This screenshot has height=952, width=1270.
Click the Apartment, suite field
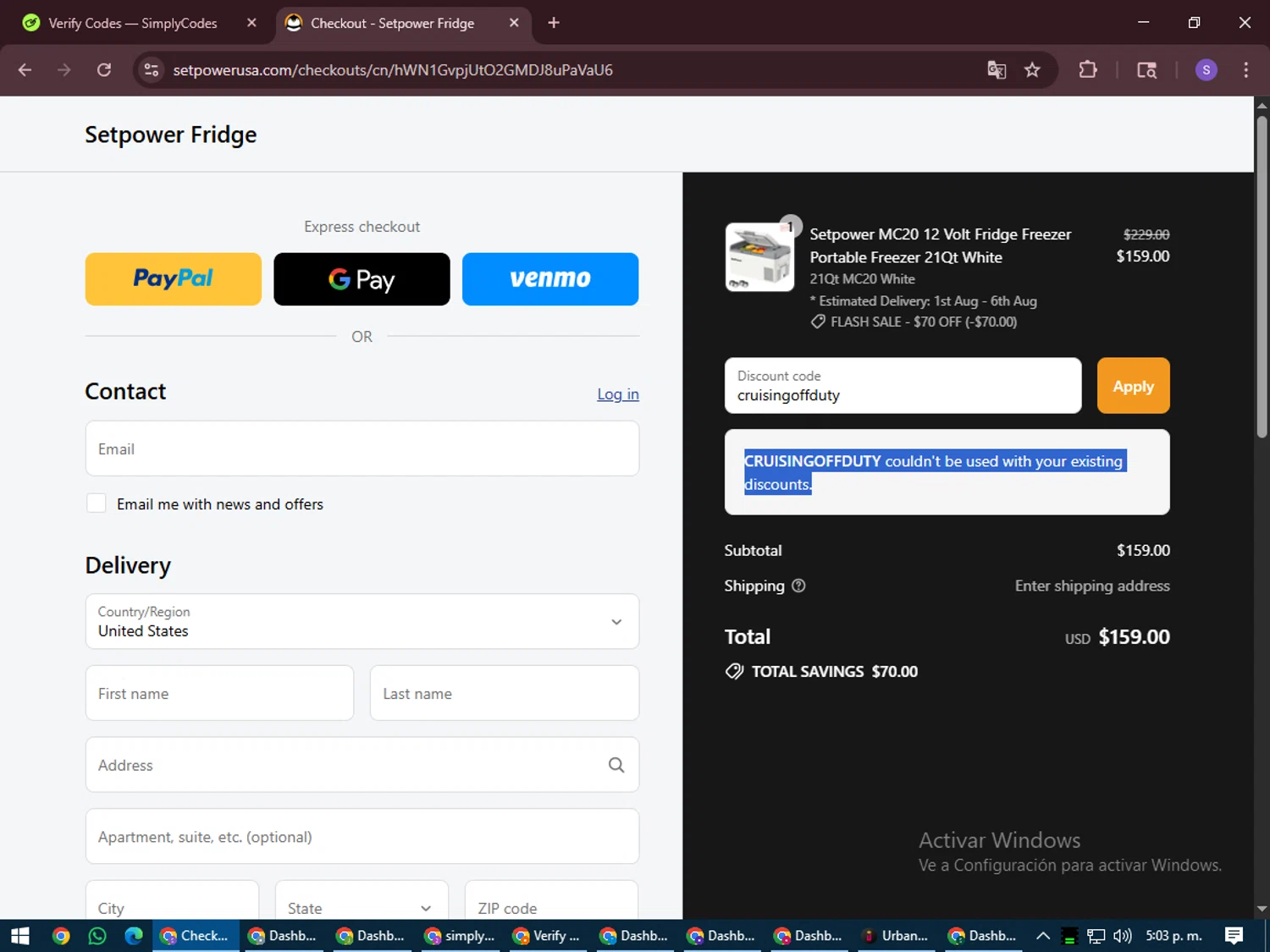(x=362, y=836)
